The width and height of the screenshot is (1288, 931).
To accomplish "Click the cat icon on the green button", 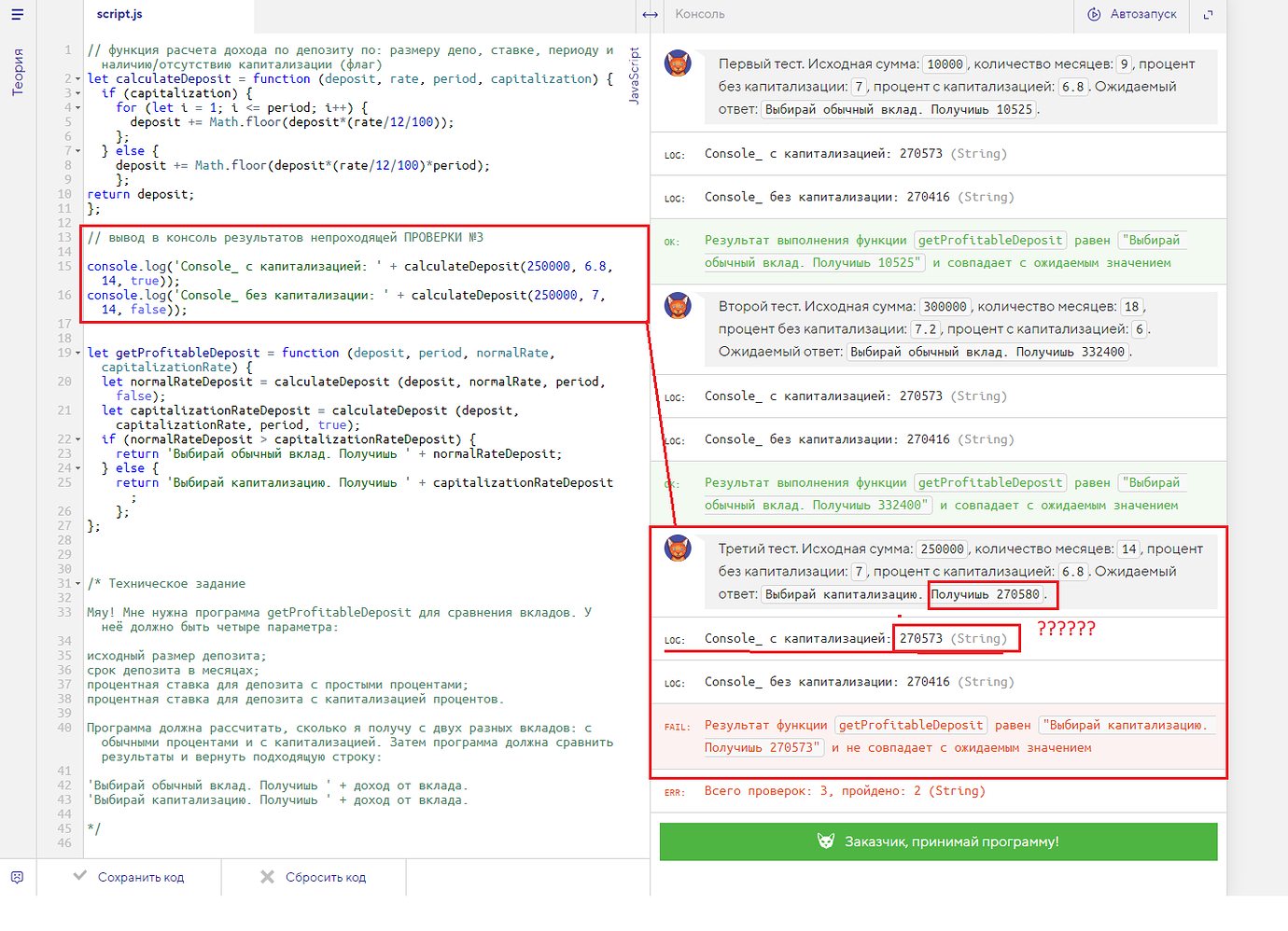I will pos(825,841).
